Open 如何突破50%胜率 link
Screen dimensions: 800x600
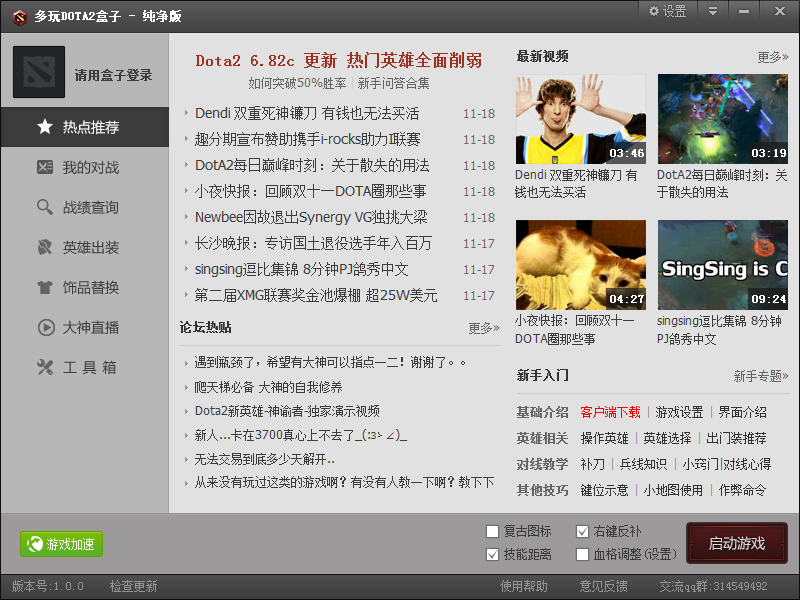[297, 83]
